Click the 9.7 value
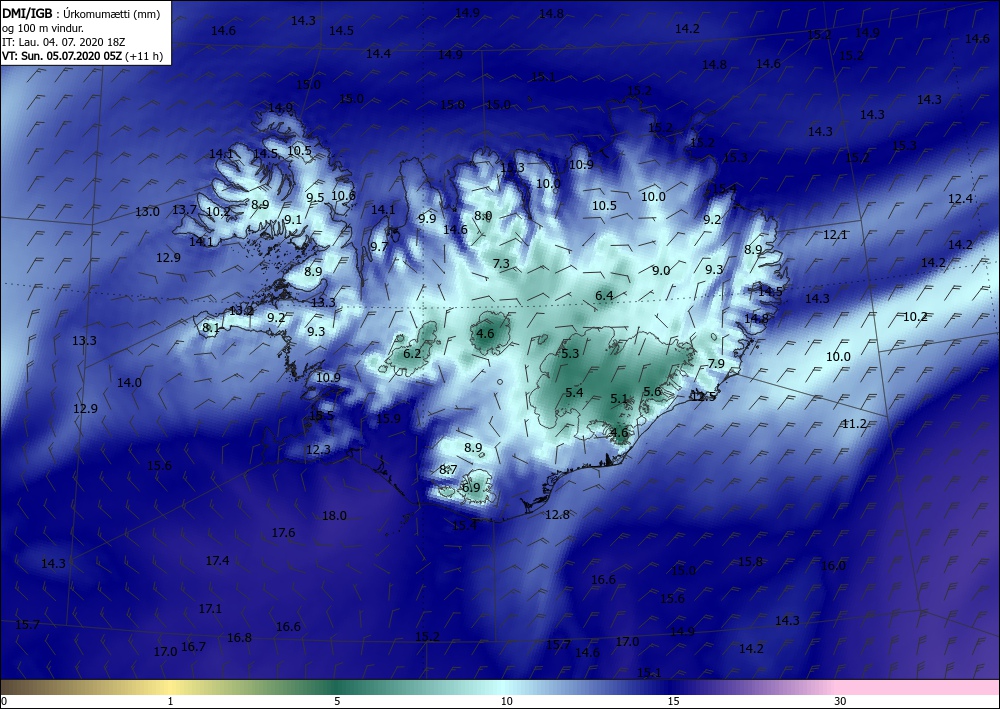 pyautogui.click(x=379, y=247)
